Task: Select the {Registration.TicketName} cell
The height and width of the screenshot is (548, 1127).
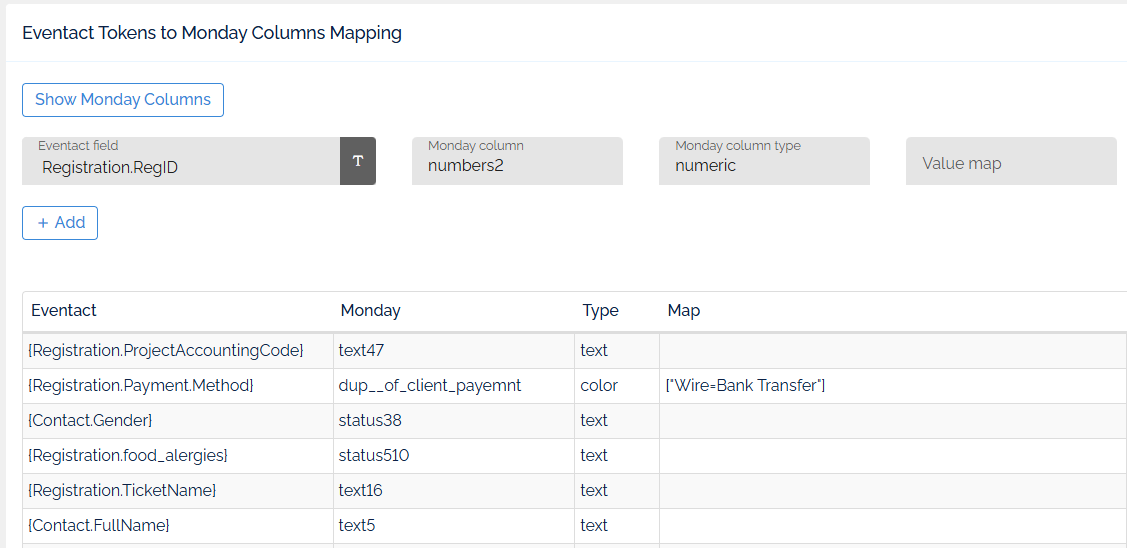Action: coord(178,490)
